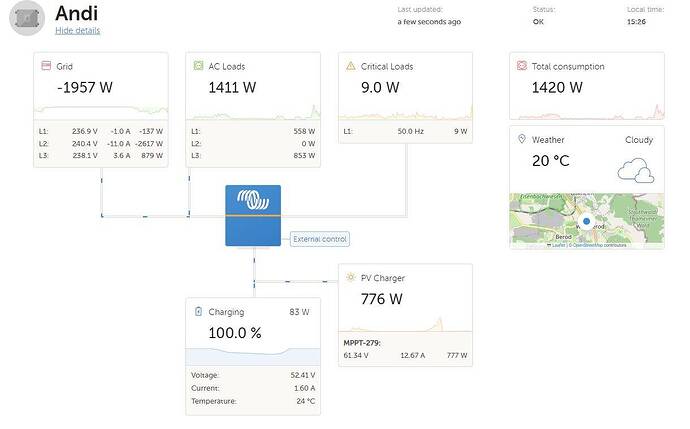
Task: Click the -1957 W grid value
Action: click(x=85, y=87)
